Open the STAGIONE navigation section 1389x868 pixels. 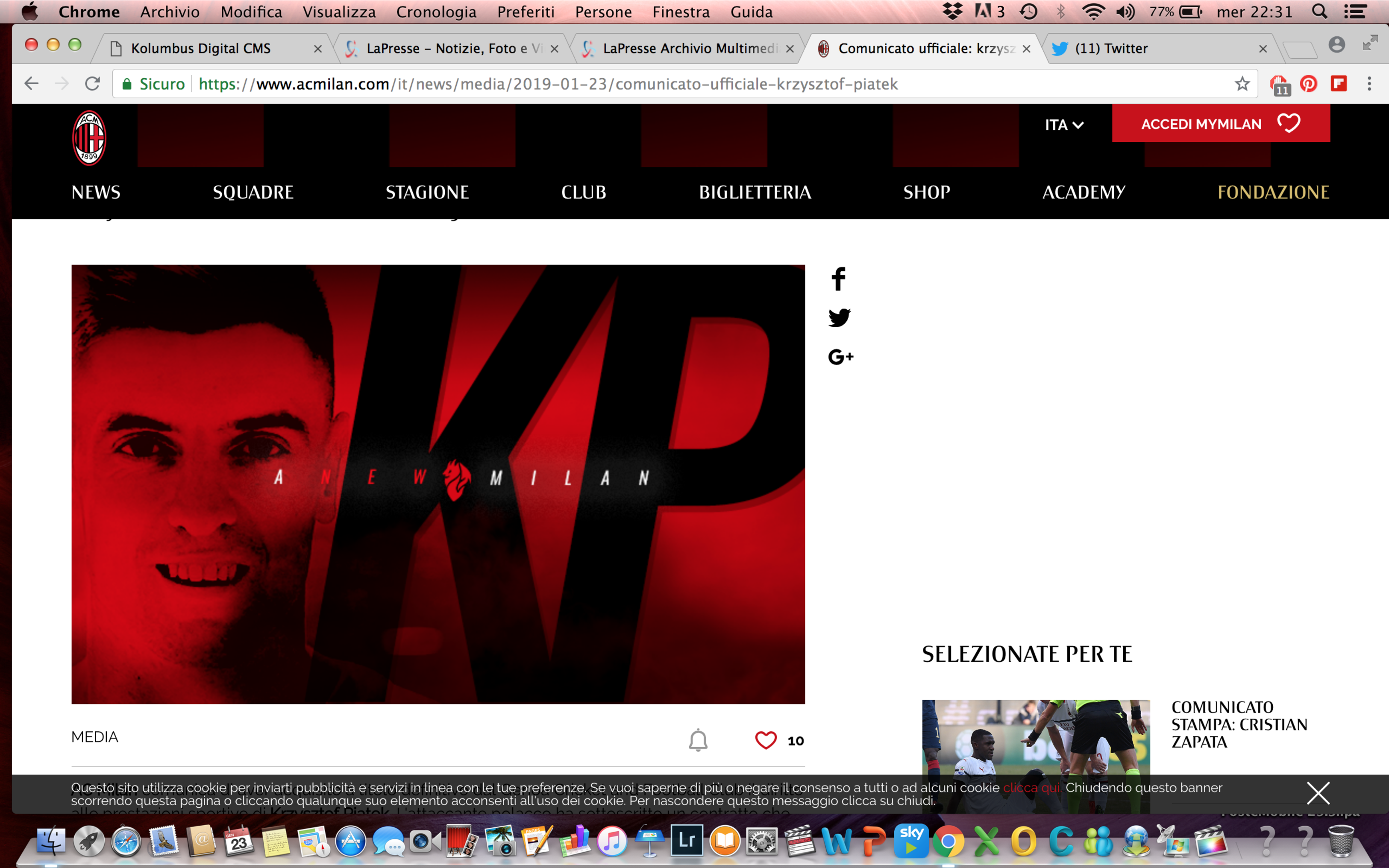[x=427, y=192]
